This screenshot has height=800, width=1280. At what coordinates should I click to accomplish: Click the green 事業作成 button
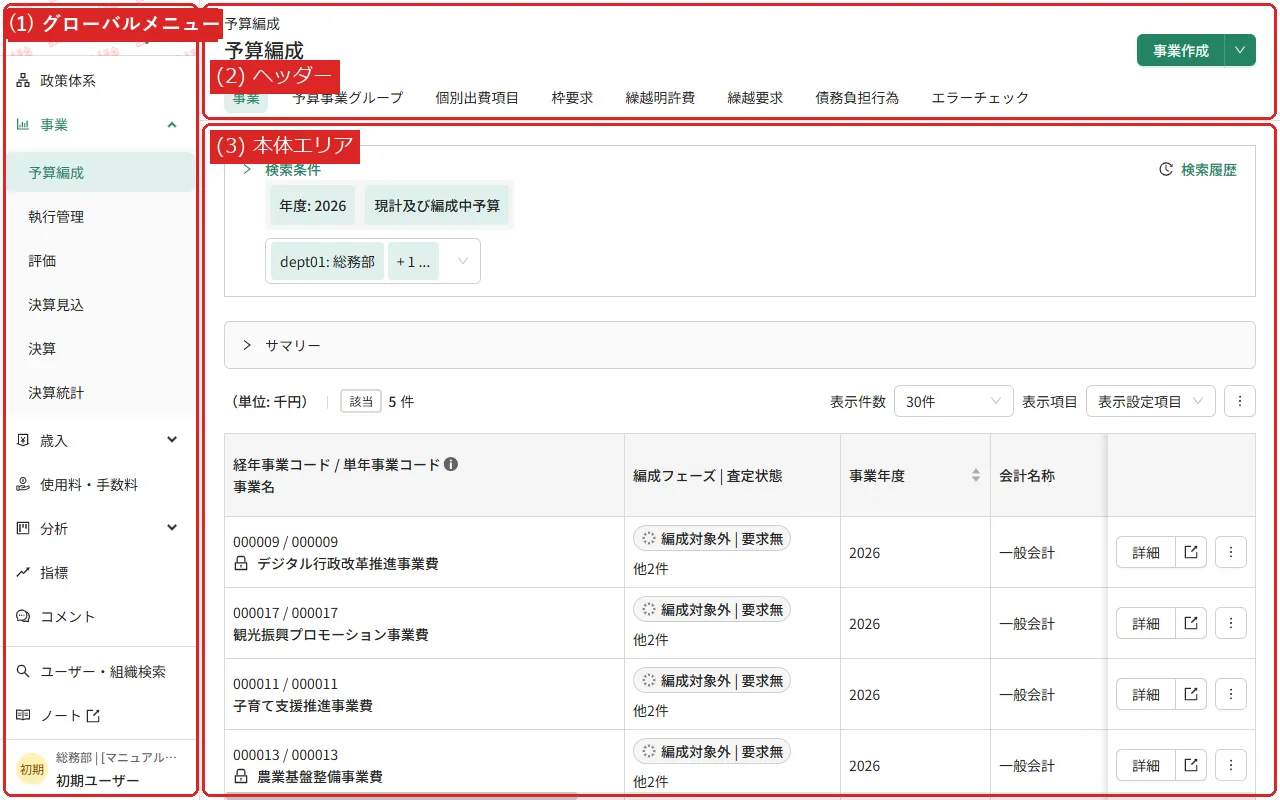tap(1181, 50)
